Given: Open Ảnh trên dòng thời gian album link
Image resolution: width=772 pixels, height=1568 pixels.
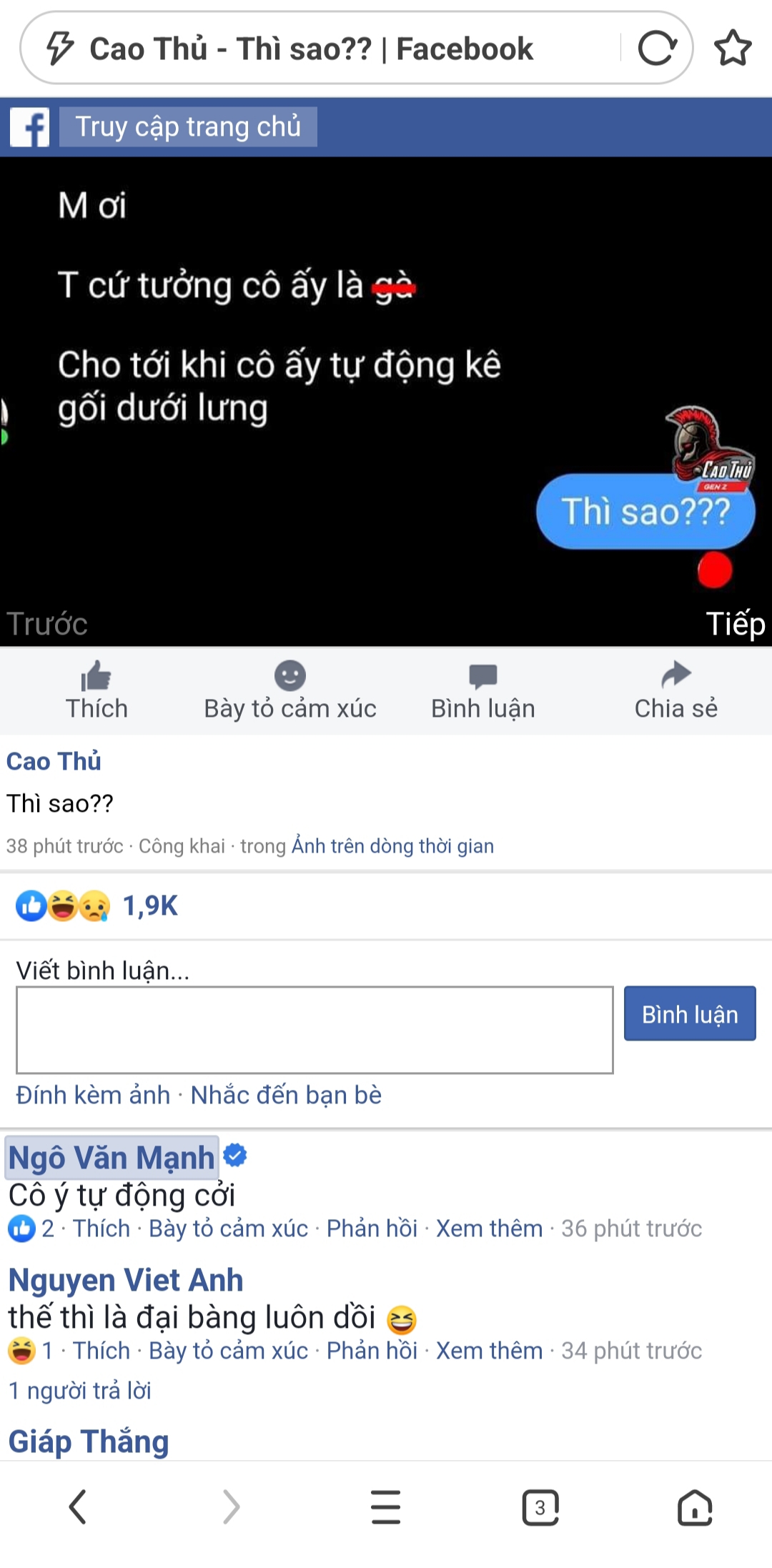Looking at the screenshot, I should tap(392, 846).
